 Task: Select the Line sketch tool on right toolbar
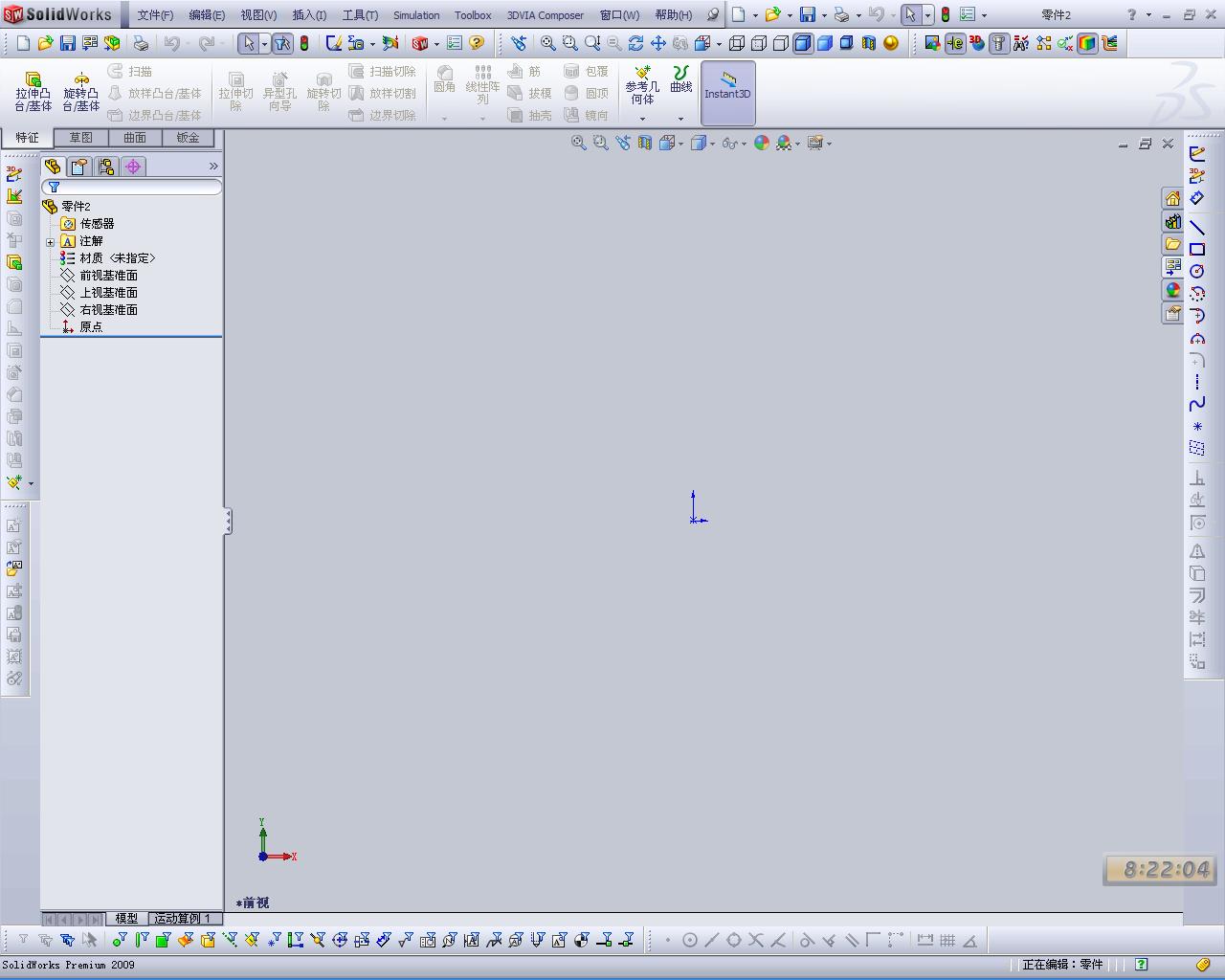1197,227
